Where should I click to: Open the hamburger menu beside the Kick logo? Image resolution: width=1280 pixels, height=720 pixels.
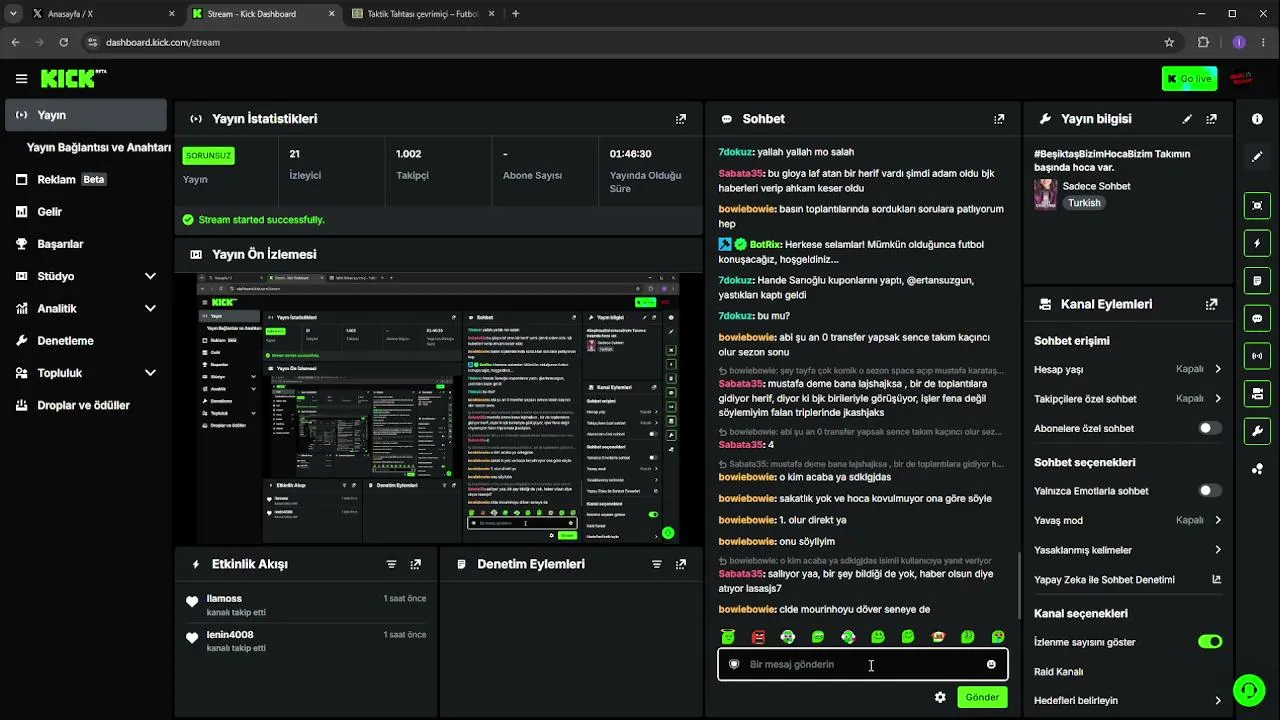[x=21, y=79]
